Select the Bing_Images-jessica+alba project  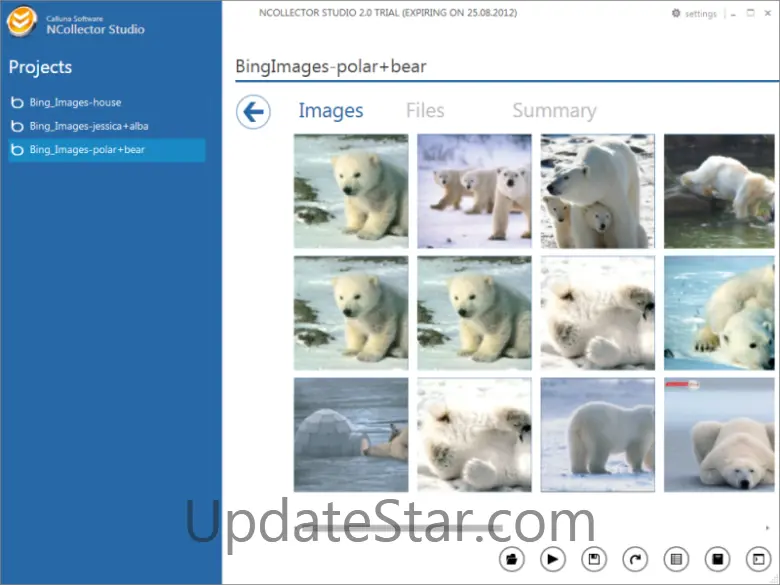coord(88,126)
